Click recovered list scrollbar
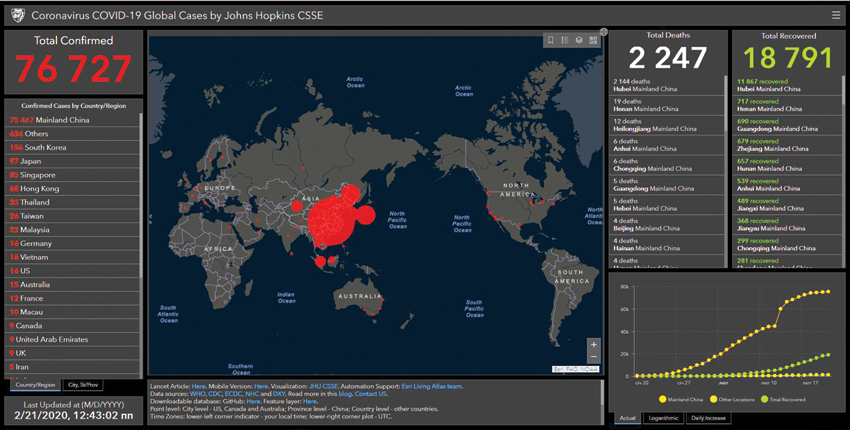850x430 pixels. coord(844,89)
